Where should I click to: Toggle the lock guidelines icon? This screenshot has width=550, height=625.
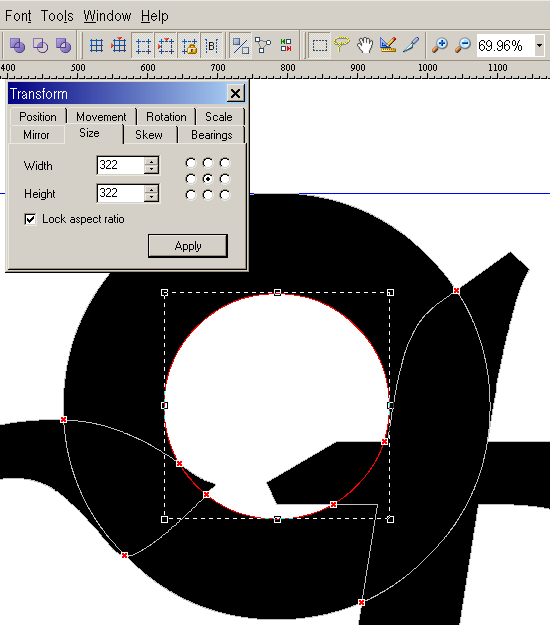189,45
